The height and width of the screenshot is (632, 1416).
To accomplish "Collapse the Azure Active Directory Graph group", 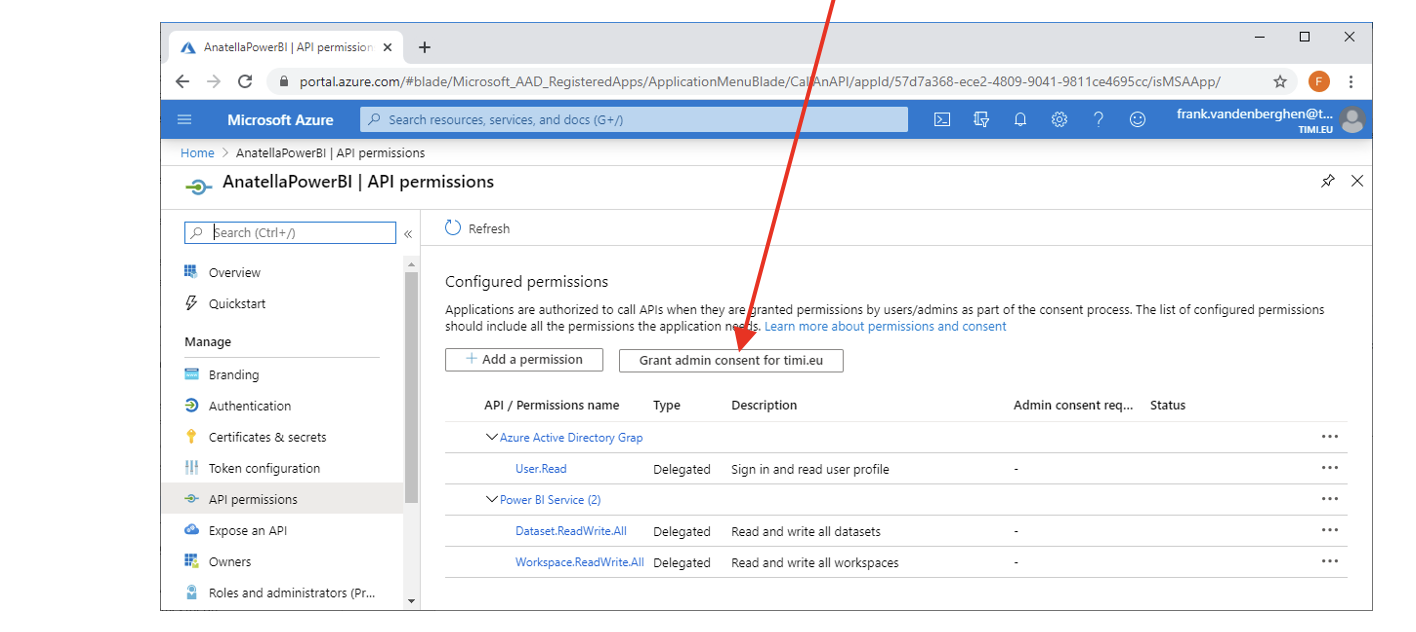I will click(x=491, y=437).
